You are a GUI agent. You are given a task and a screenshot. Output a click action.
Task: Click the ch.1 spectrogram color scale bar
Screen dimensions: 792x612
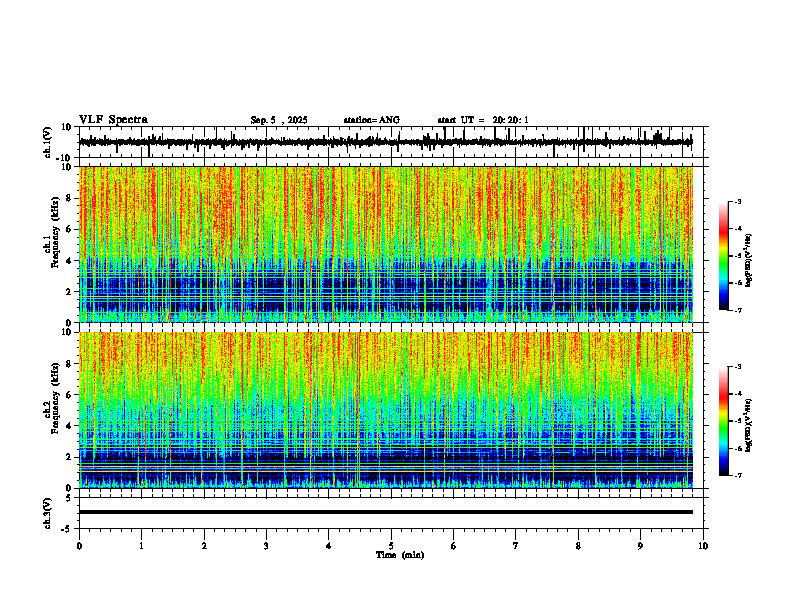[x=723, y=256]
